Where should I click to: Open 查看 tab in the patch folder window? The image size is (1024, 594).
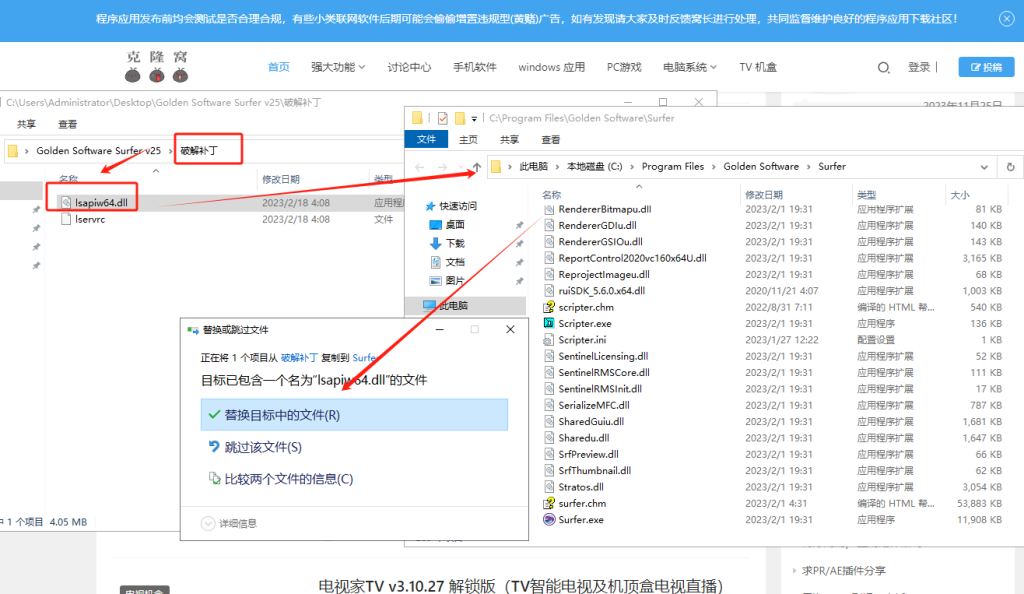pyautogui.click(x=67, y=124)
